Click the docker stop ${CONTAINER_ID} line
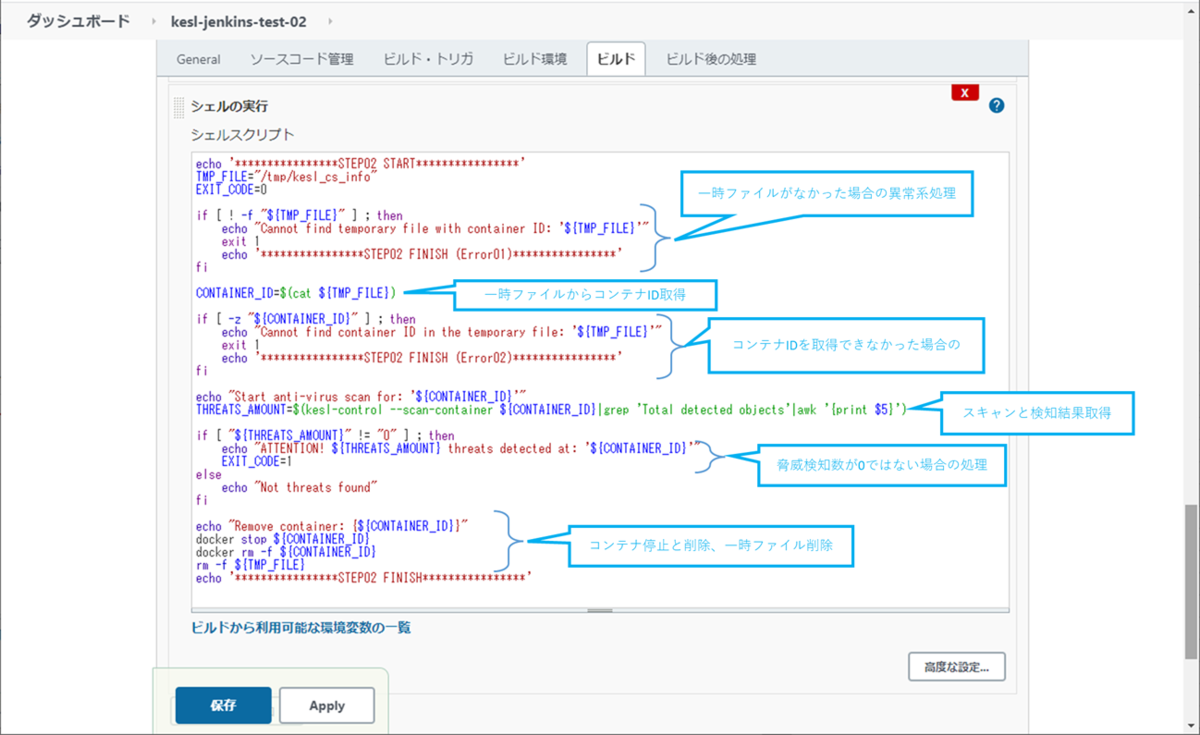1200x735 pixels. click(x=285, y=539)
